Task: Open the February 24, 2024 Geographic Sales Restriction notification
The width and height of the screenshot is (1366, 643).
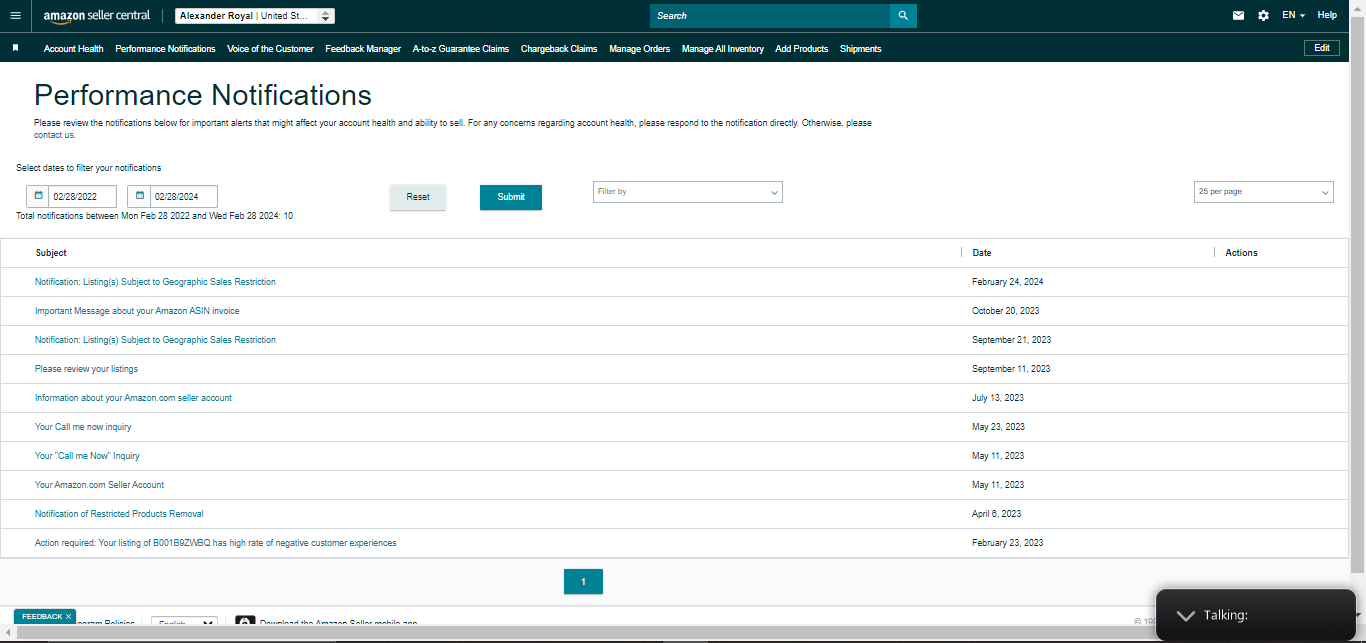Action: tap(155, 282)
